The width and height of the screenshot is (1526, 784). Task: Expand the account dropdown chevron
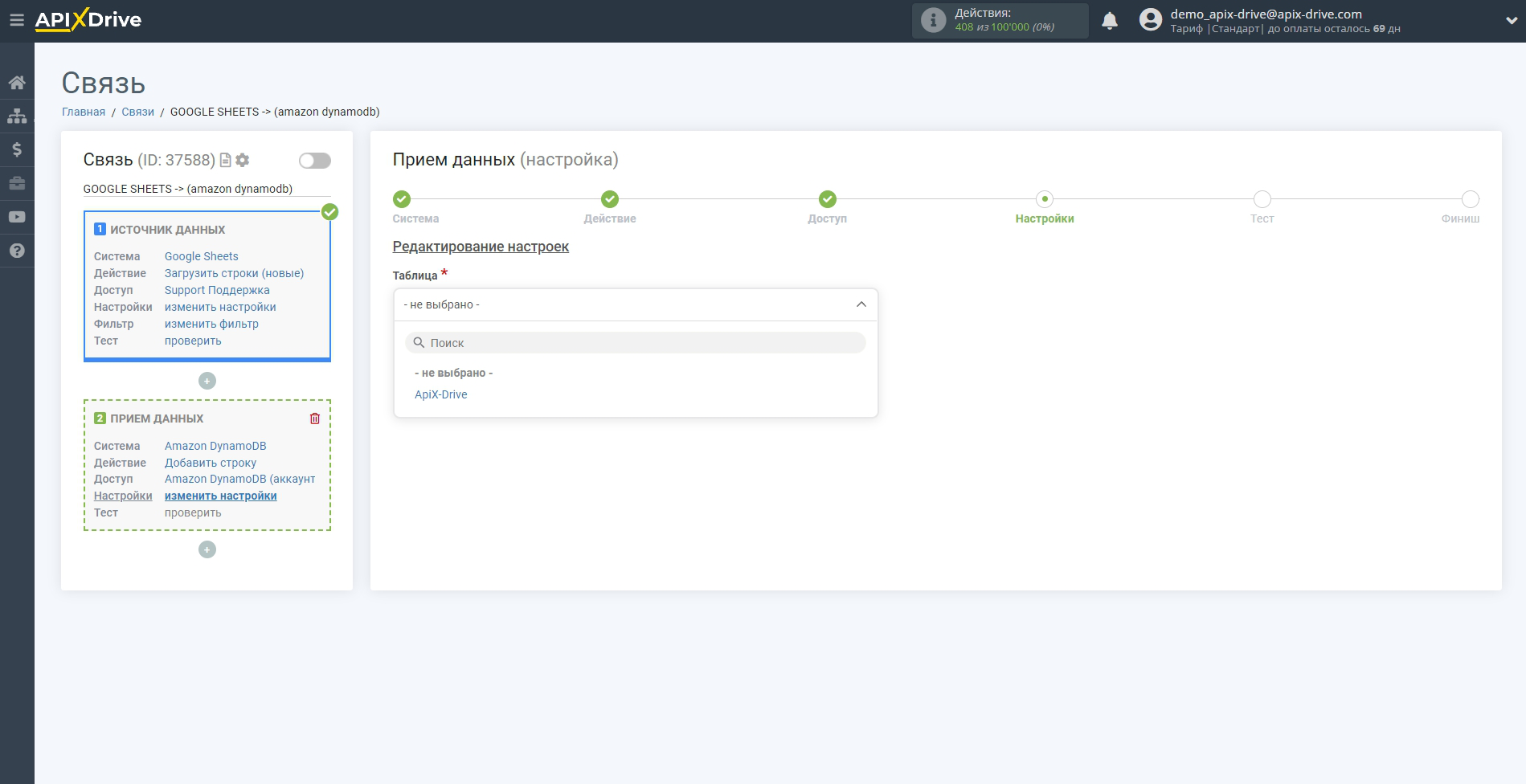pos(1511,21)
